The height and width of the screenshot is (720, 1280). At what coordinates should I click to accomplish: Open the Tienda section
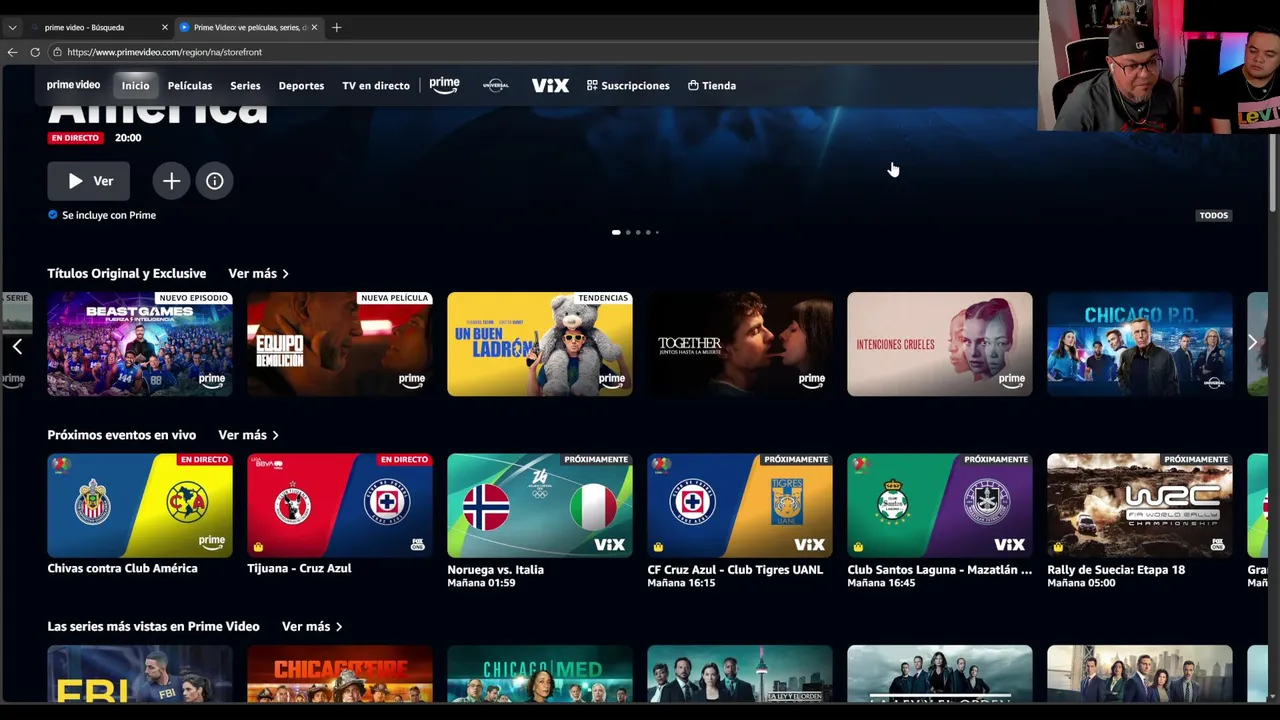click(712, 85)
